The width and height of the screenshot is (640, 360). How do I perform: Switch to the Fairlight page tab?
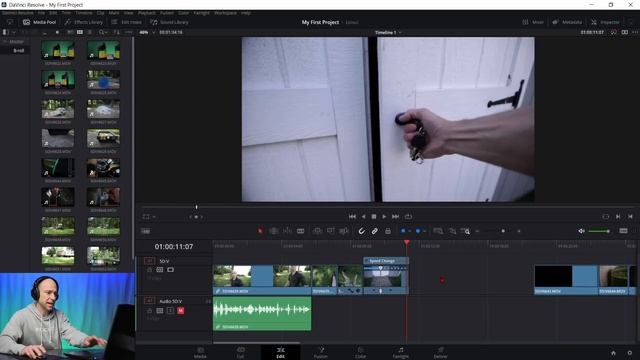[x=401, y=353]
